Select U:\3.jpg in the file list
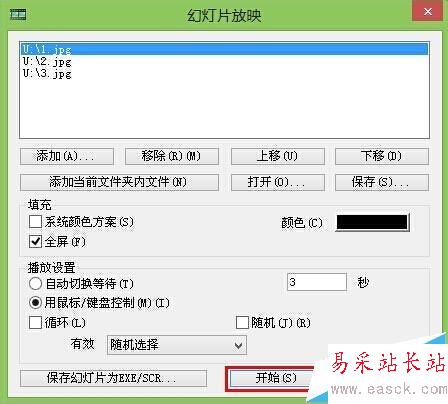Screen dimensions: 448x404 (224, 73)
